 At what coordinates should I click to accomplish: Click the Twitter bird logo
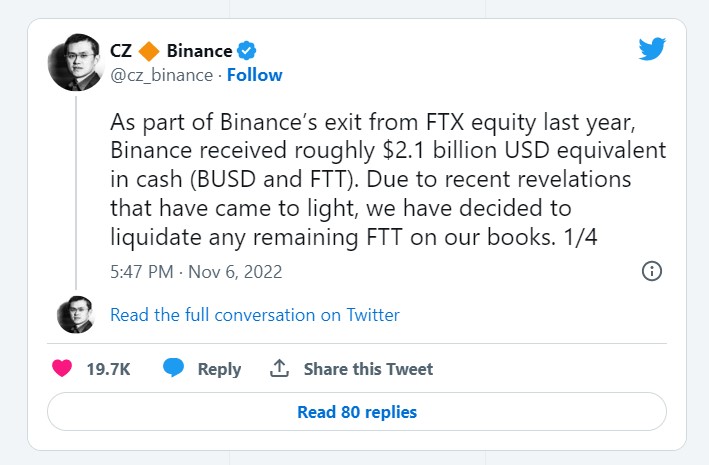tap(651, 49)
